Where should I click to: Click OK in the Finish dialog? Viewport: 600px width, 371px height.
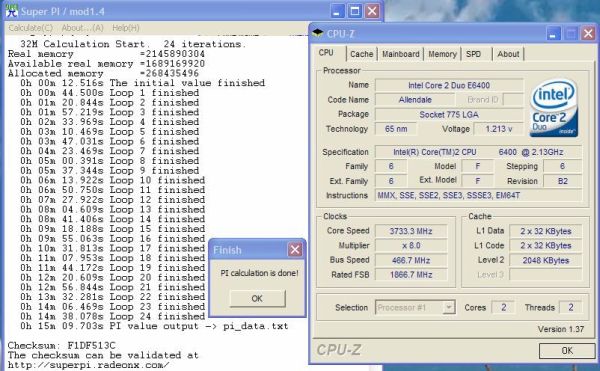pyautogui.click(x=257, y=298)
